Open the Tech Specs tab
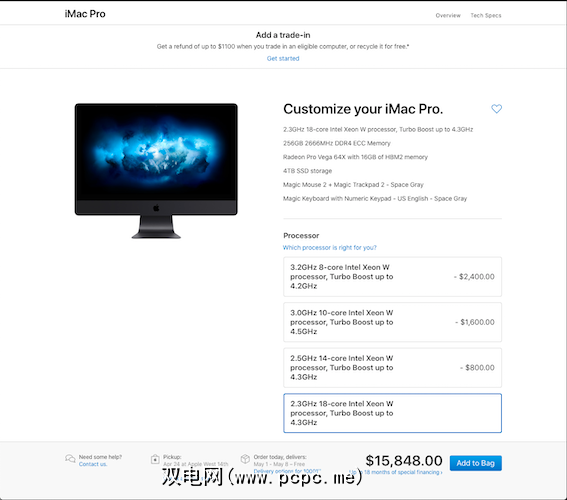Viewport: 567px width, 500px height. click(x=486, y=15)
